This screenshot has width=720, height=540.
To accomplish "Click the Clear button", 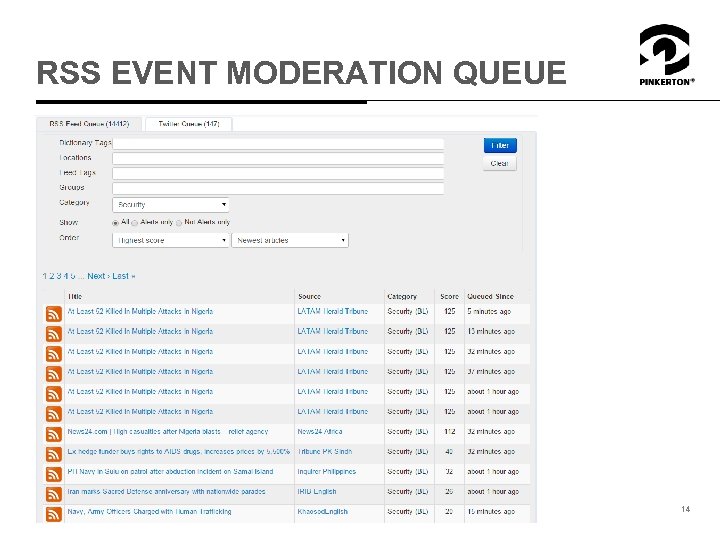I will 500,163.
